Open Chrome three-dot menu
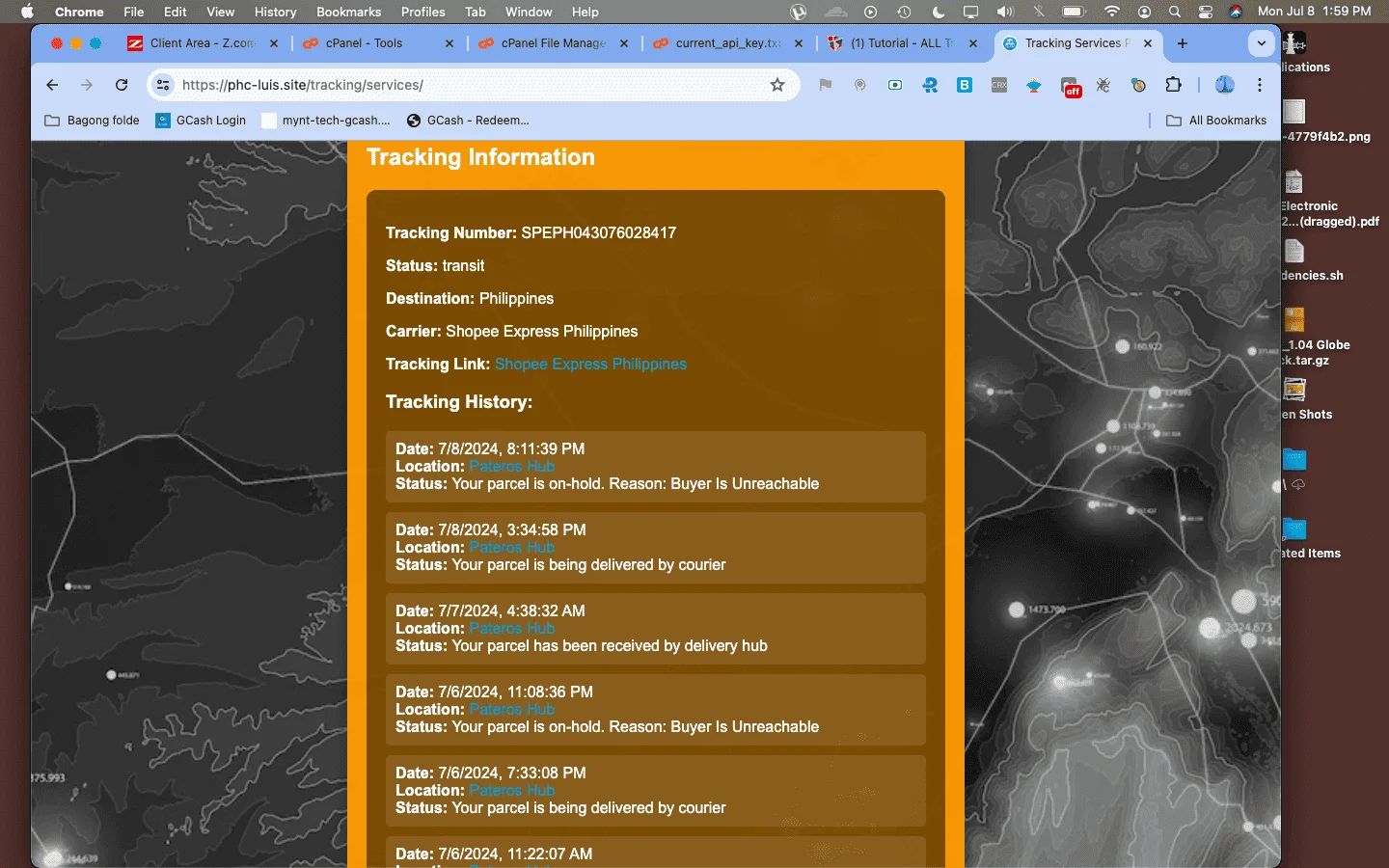The image size is (1389, 868). coord(1260,85)
